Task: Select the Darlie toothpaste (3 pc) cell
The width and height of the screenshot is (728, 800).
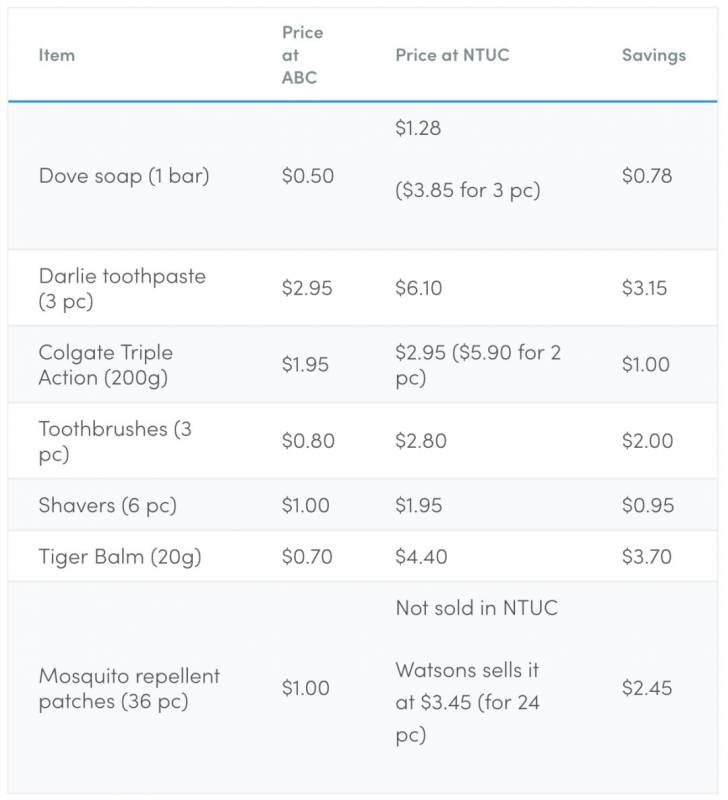Action: [x=122, y=288]
